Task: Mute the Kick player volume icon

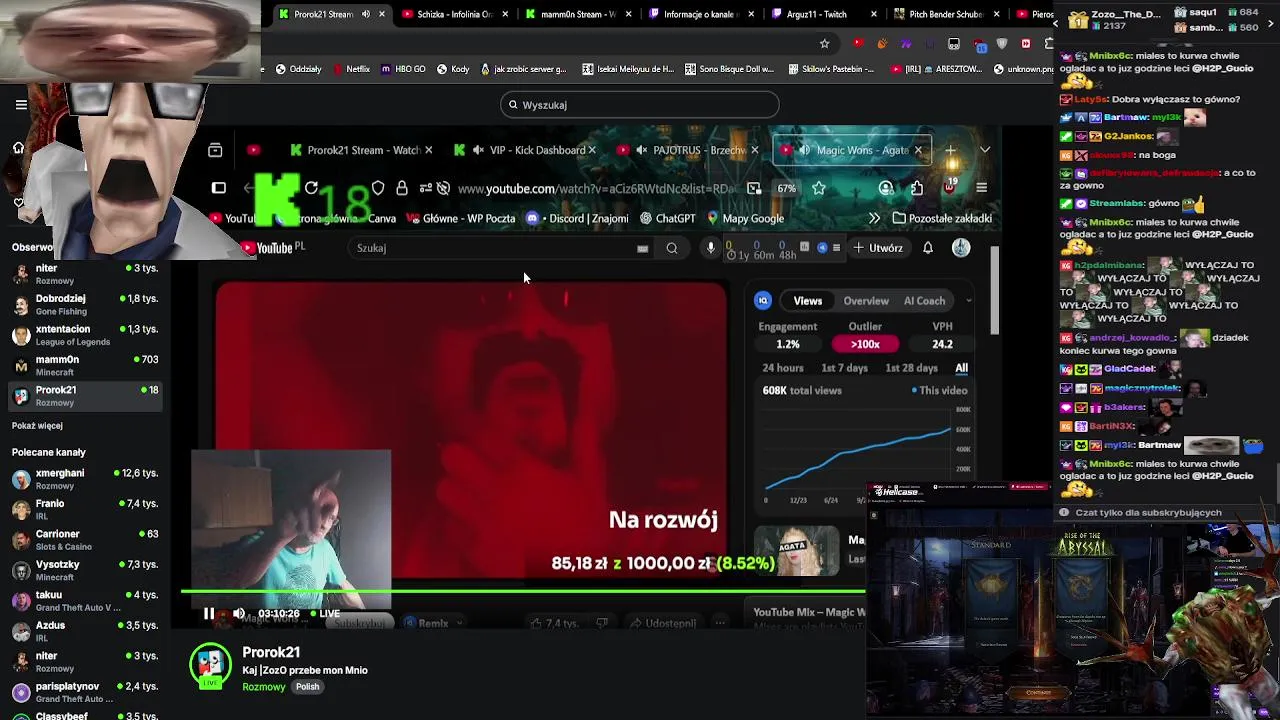Action: [238, 613]
